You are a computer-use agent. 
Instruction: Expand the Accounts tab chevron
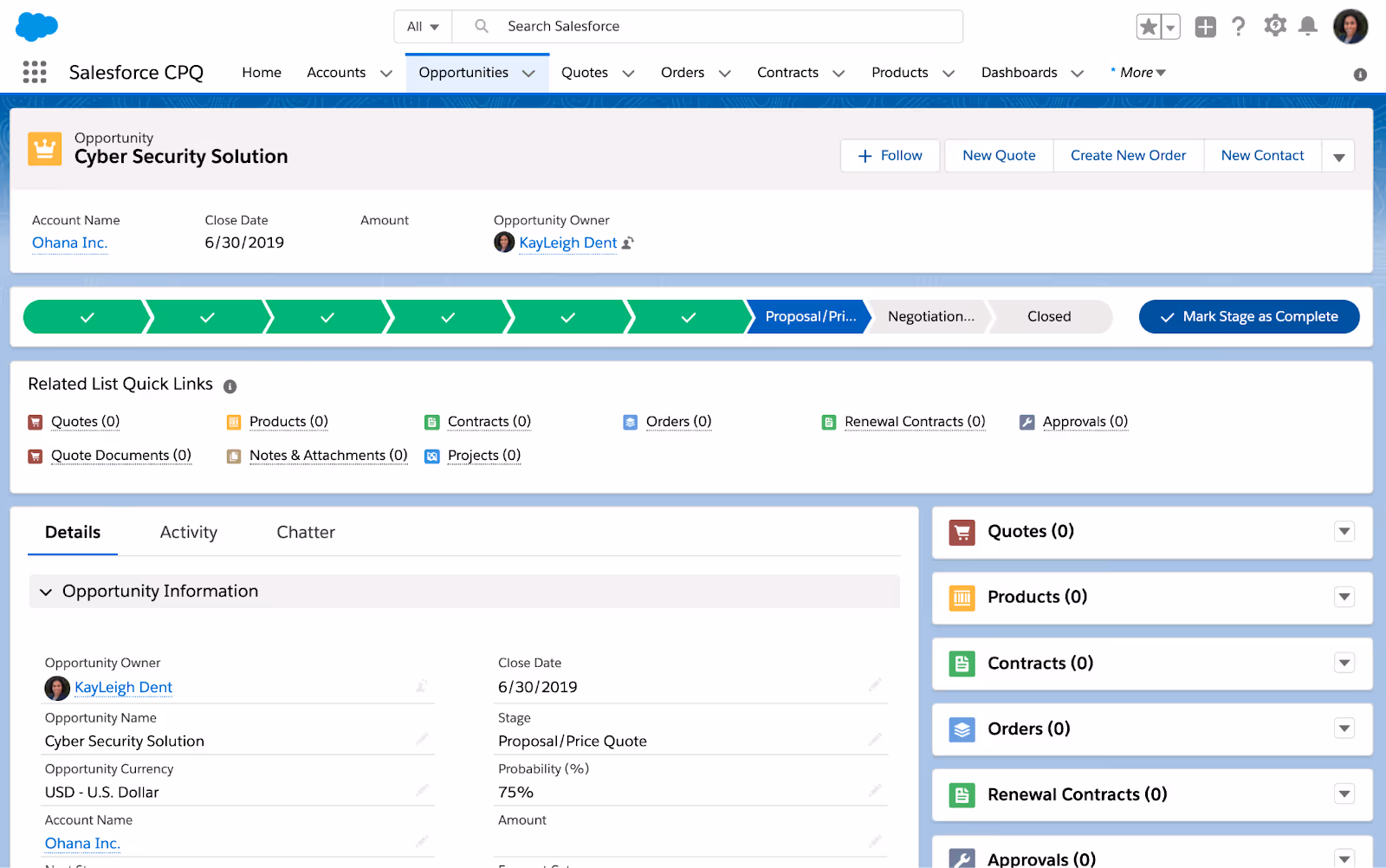[x=386, y=74]
